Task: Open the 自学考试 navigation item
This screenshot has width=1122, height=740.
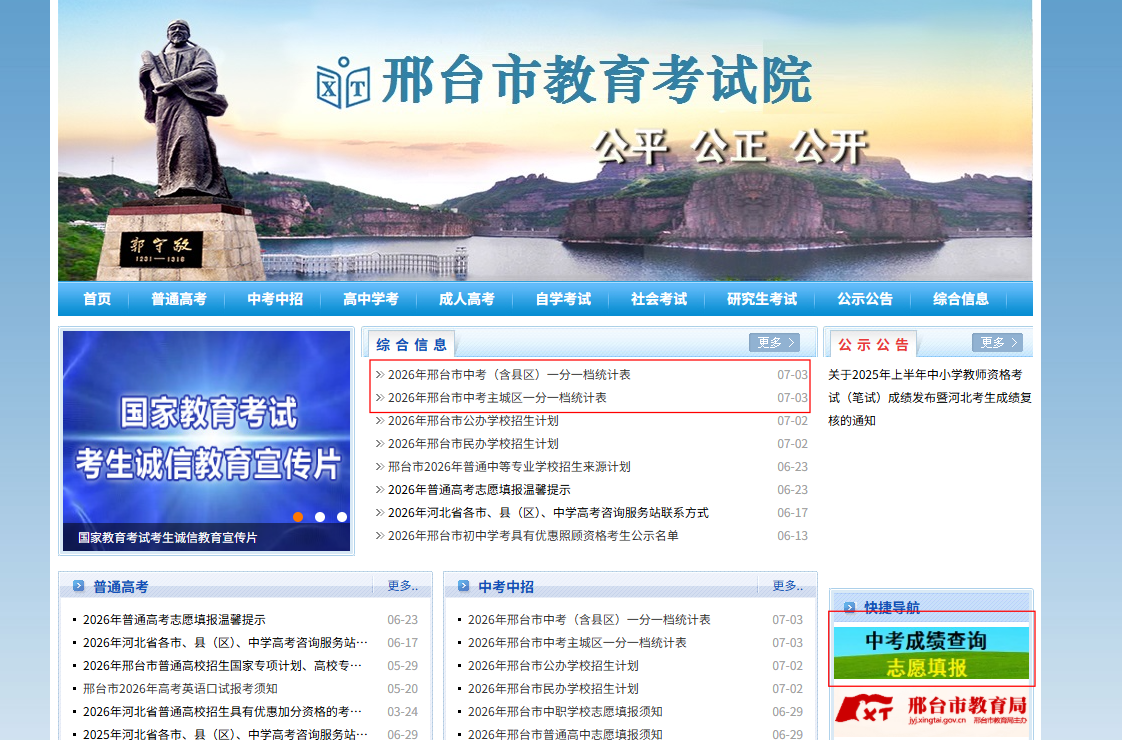Action: (x=563, y=299)
